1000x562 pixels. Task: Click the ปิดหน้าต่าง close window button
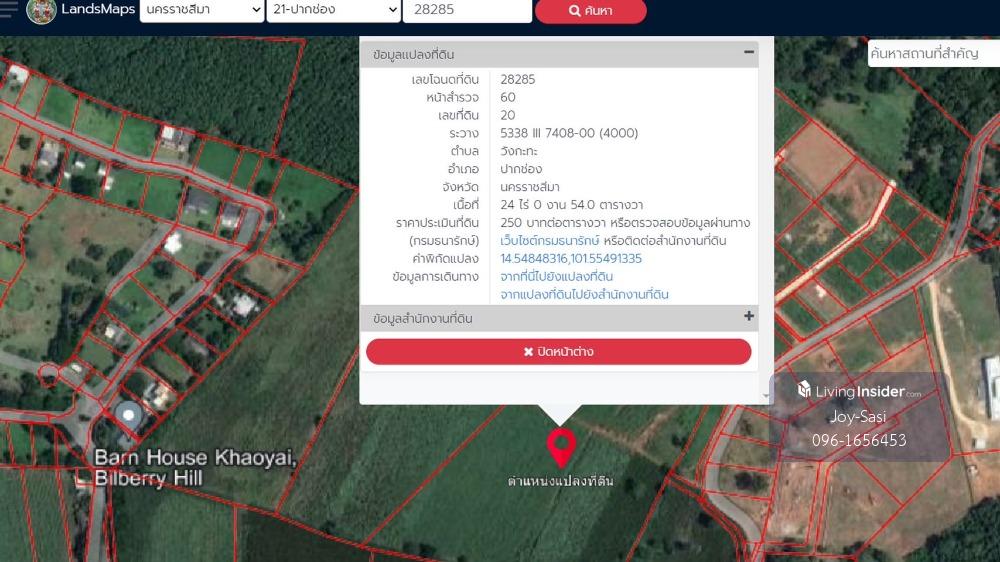click(x=558, y=352)
